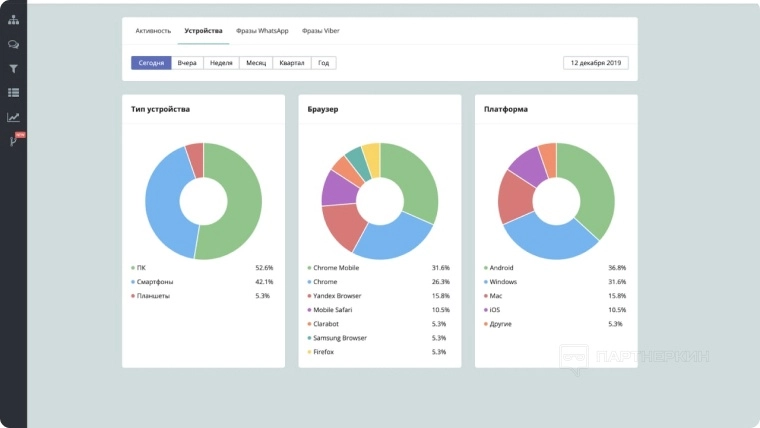
Task: Choose the Квартал period
Action: [x=293, y=63]
